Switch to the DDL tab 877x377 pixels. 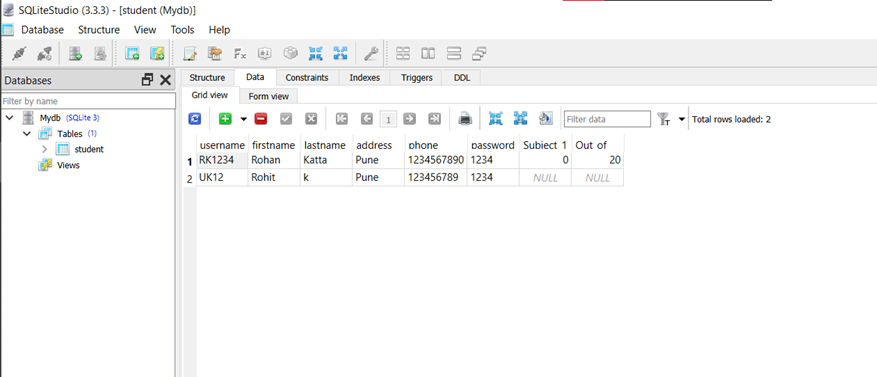tap(462, 78)
